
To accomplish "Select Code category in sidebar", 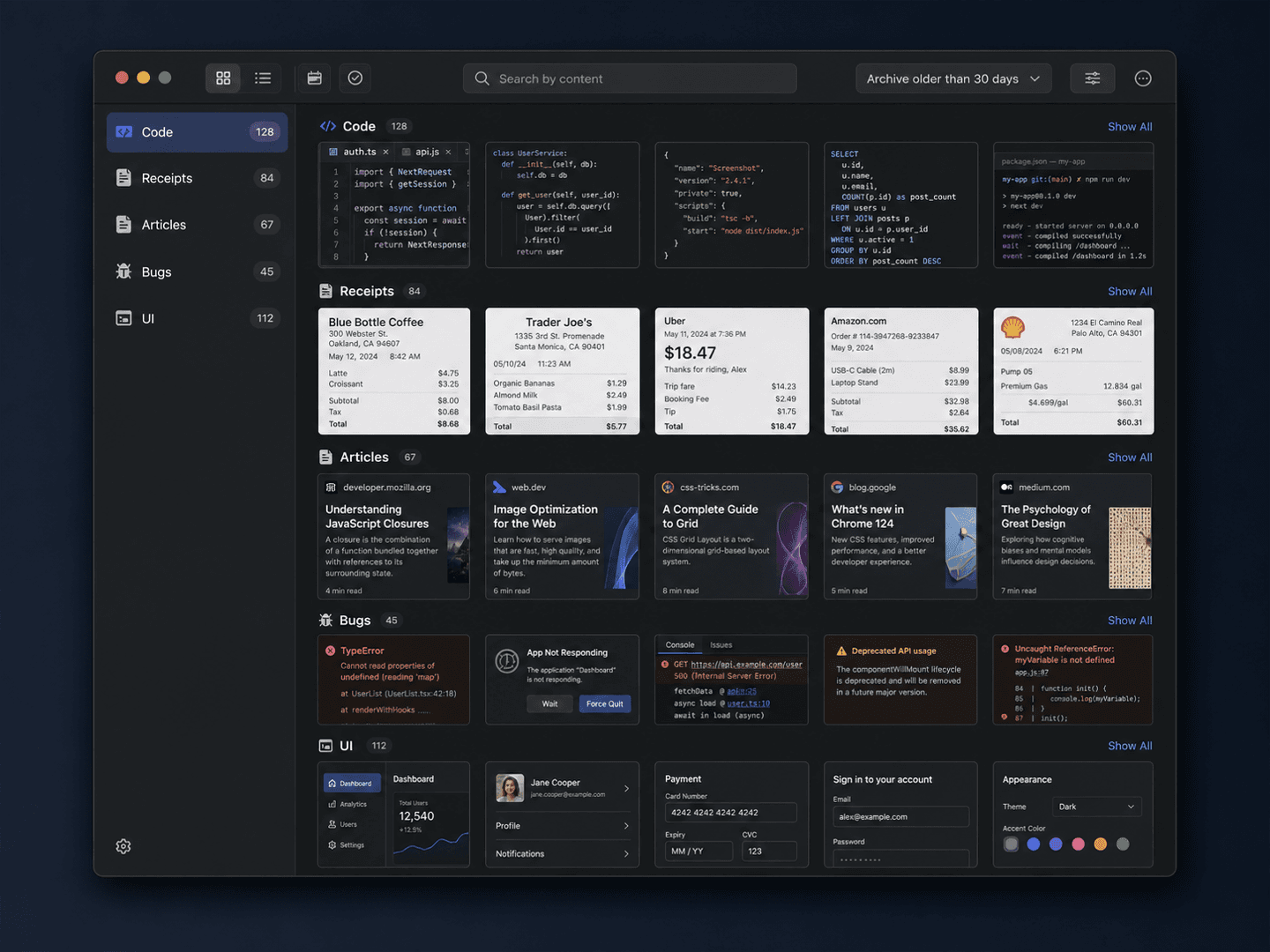I will tap(197, 132).
